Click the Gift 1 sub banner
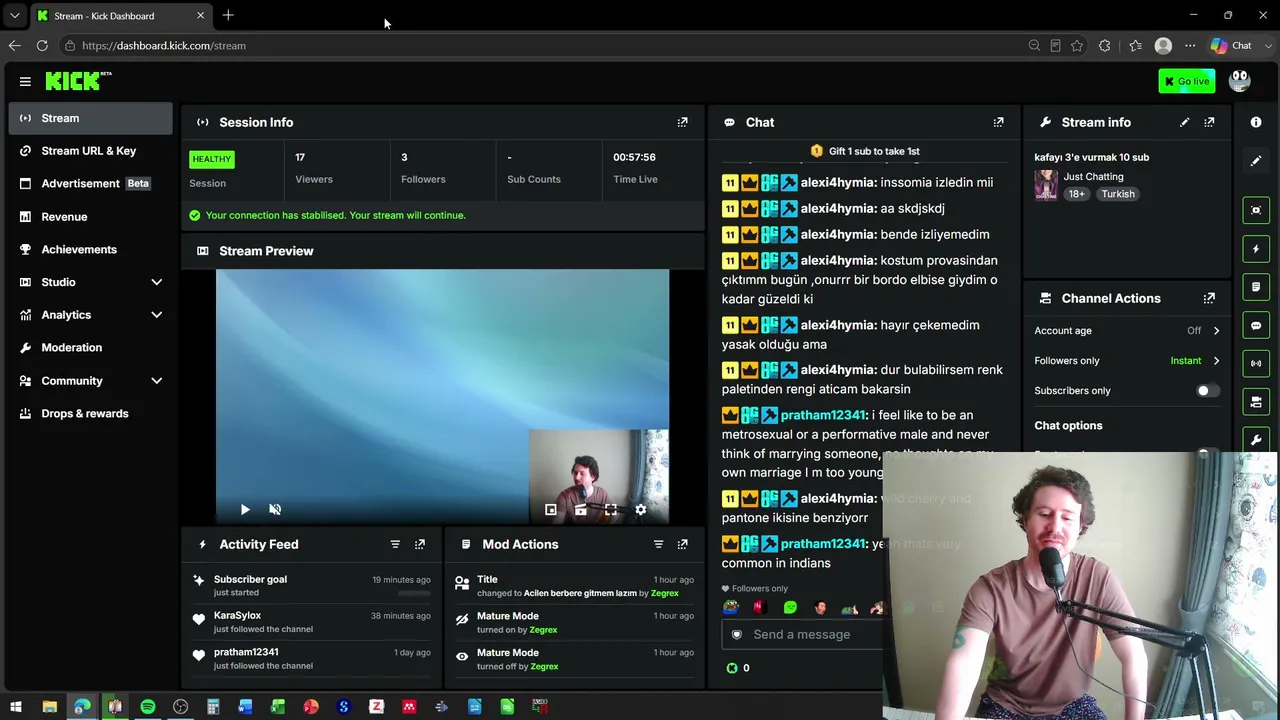This screenshot has width=1280, height=720. point(865,151)
